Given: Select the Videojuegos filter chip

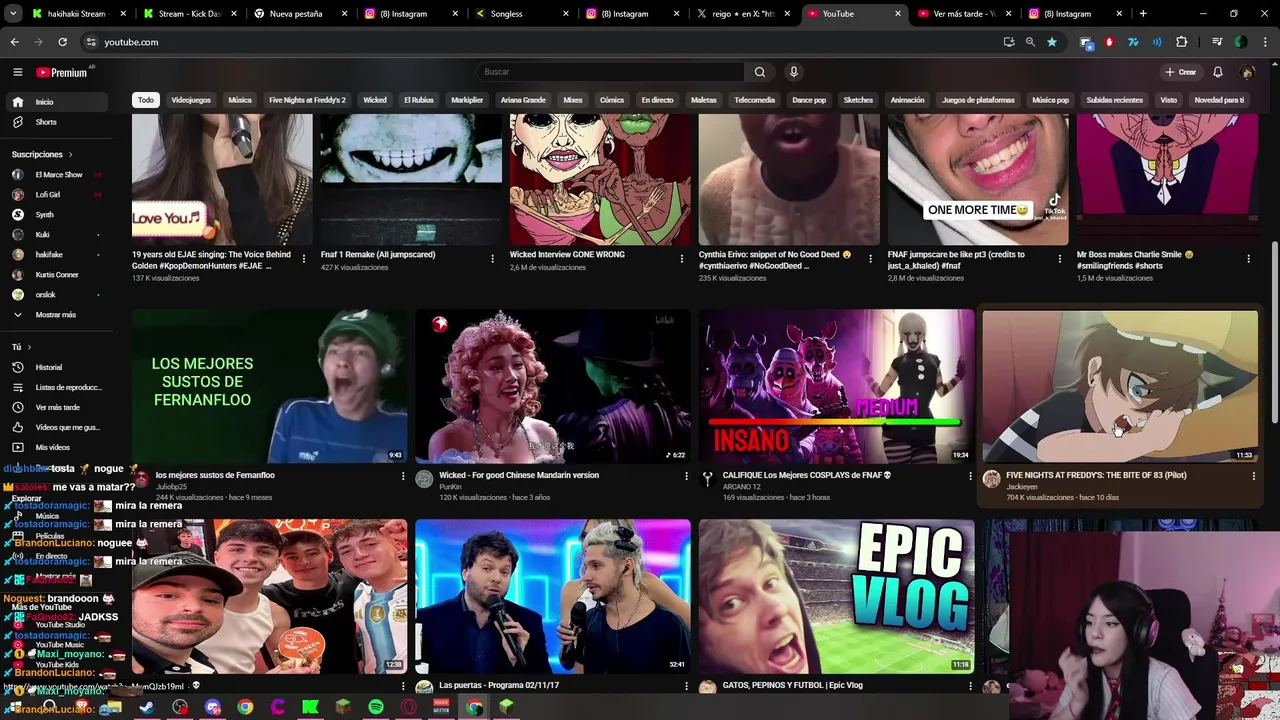Looking at the screenshot, I should [x=191, y=100].
